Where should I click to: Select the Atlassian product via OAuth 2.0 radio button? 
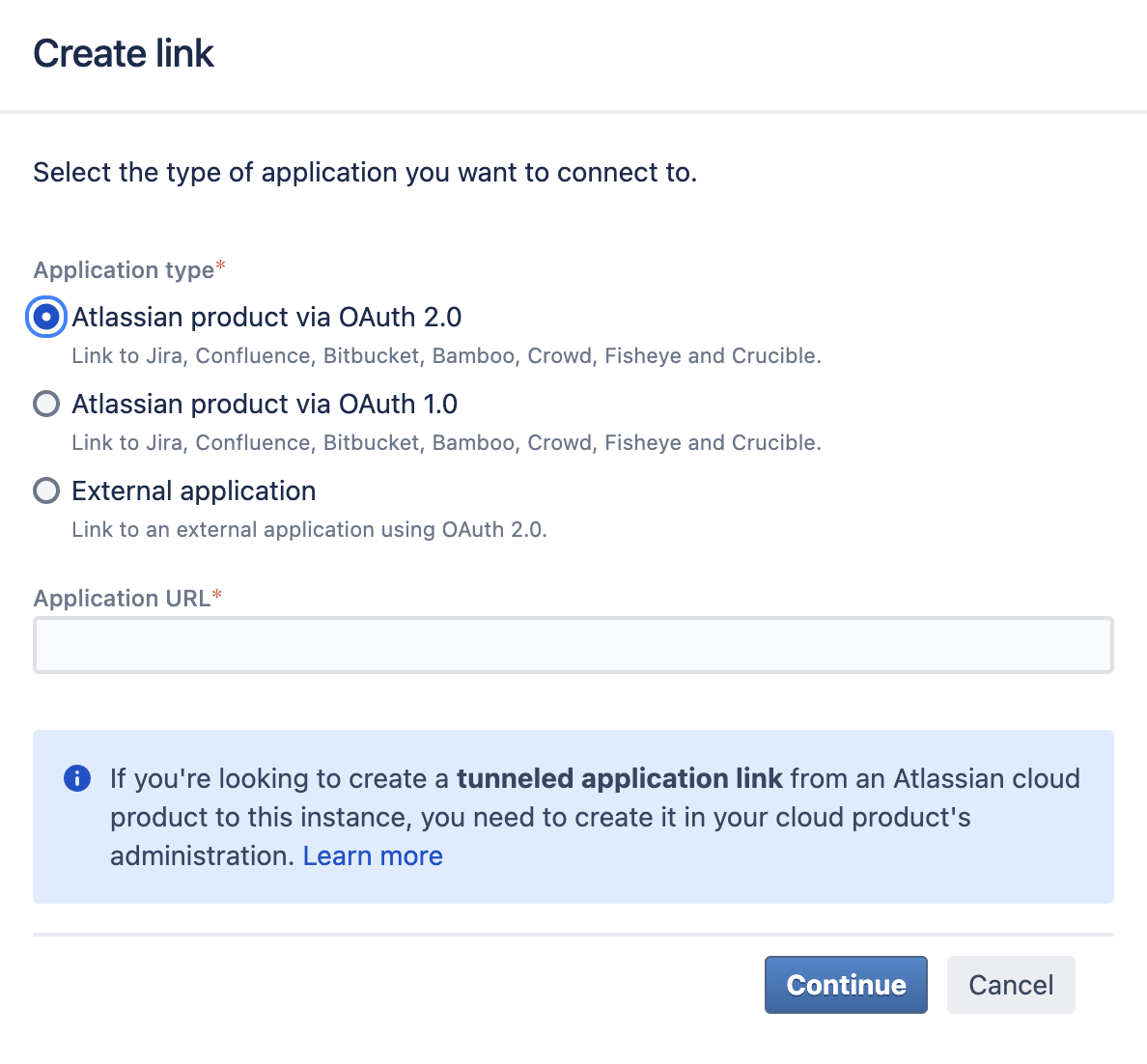click(x=46, y=317)
